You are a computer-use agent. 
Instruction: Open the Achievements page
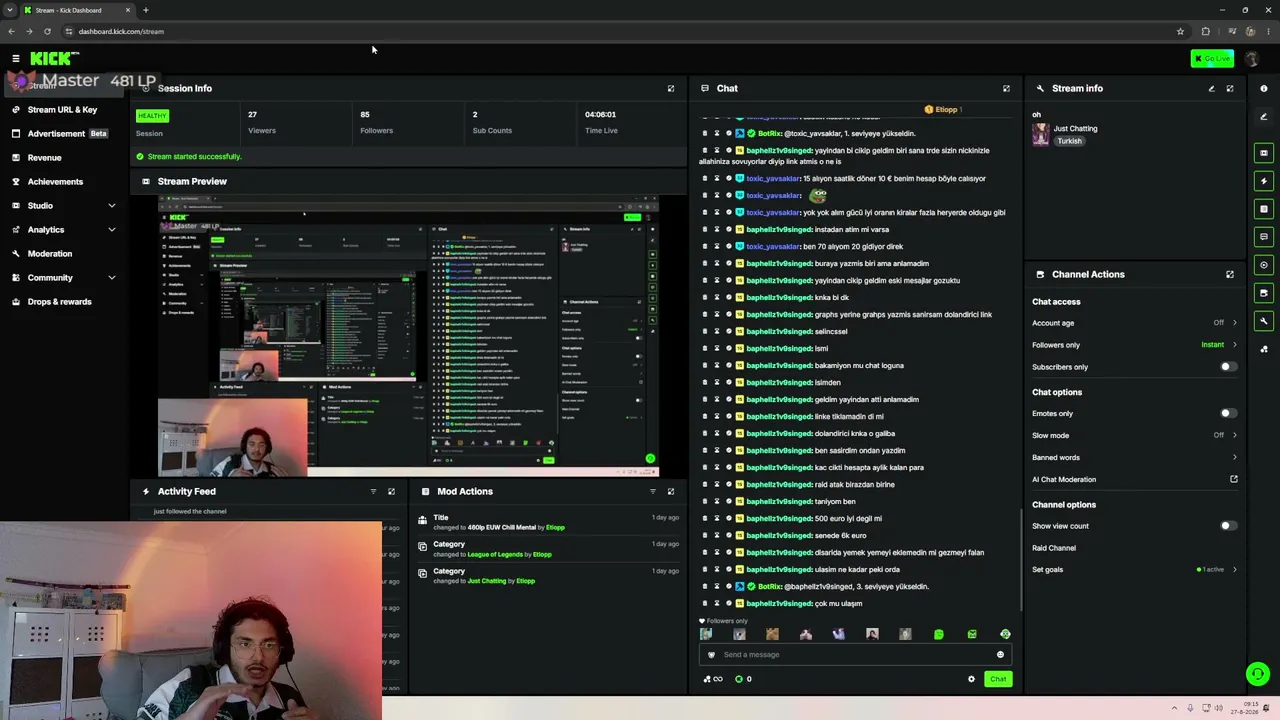click(x=64, y=182)
